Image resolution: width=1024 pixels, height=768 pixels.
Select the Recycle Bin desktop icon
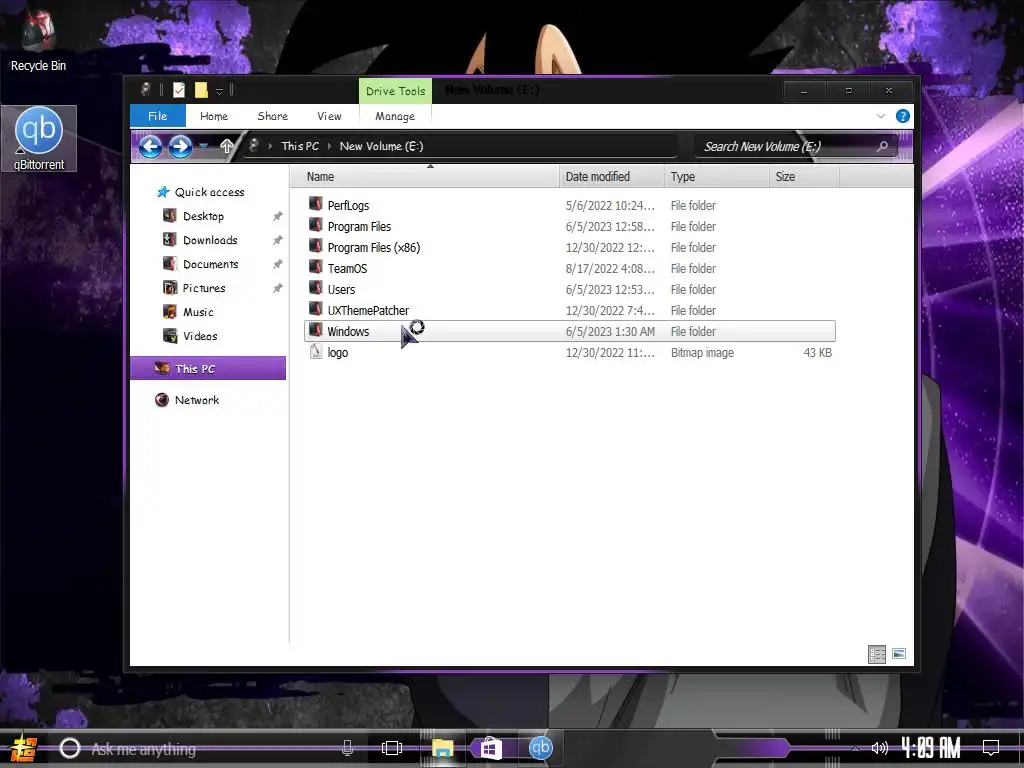pos(38,40)
